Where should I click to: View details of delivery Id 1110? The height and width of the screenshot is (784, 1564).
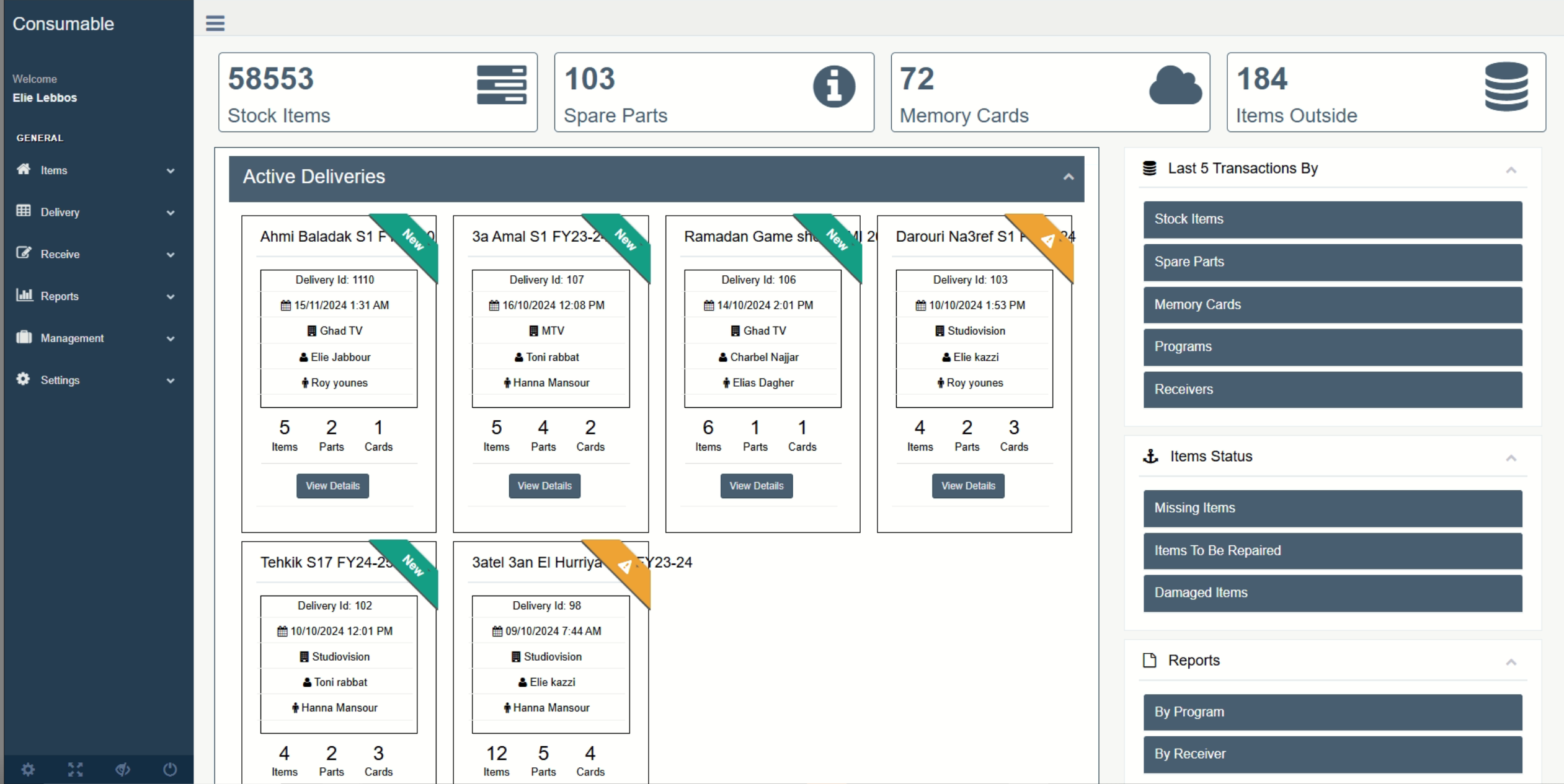[332, 486]
